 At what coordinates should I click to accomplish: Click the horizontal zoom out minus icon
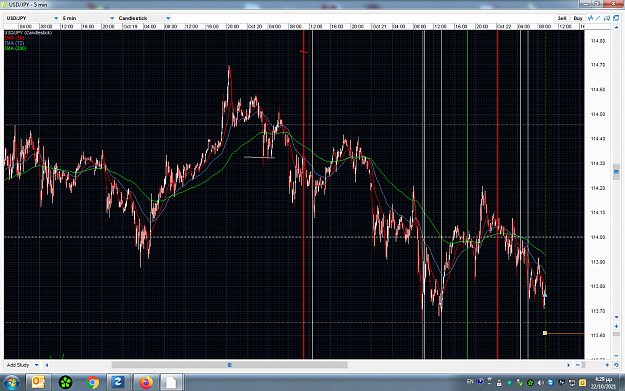coord(578,365)
